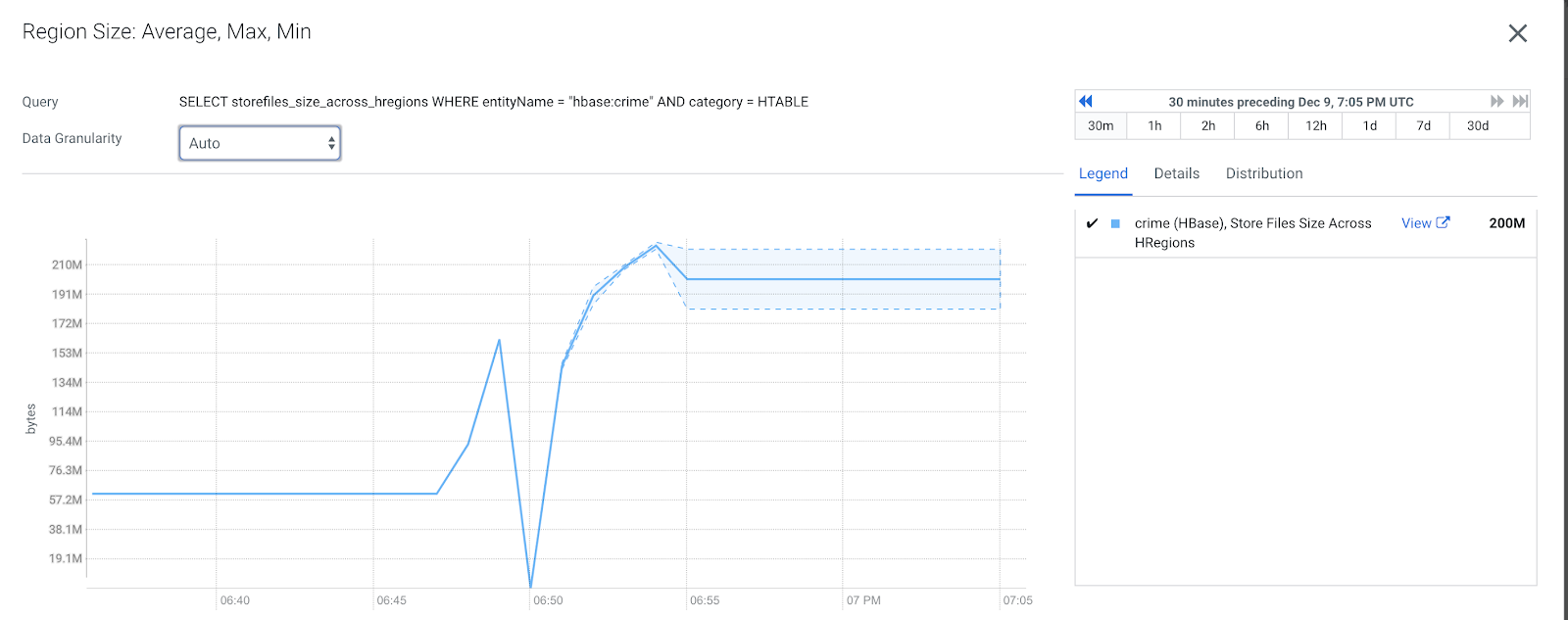The height and width of the screenshot is (620, 1568).
Task: Click the blue crime series color swatch
Action: click(x=1115, y=223)
